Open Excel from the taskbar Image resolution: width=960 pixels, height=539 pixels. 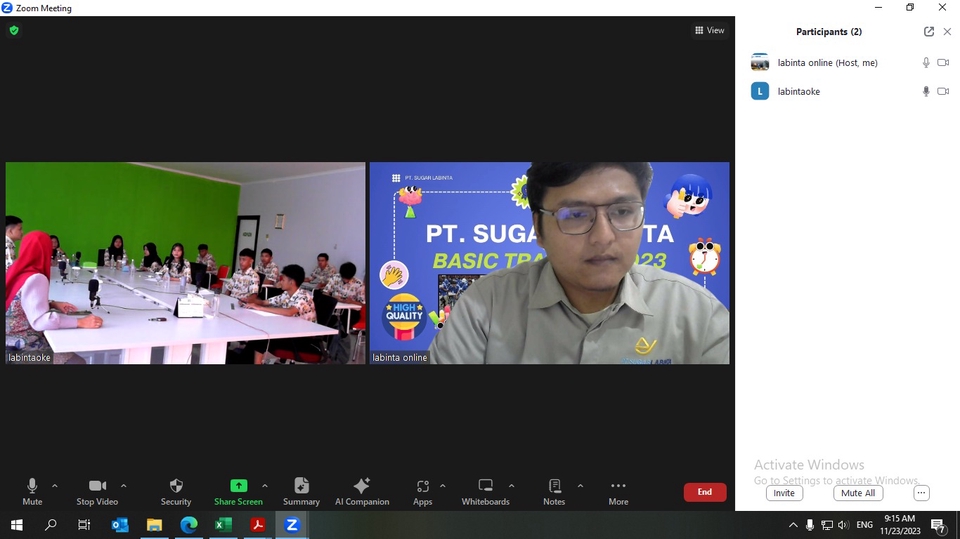tap(223, 525)
